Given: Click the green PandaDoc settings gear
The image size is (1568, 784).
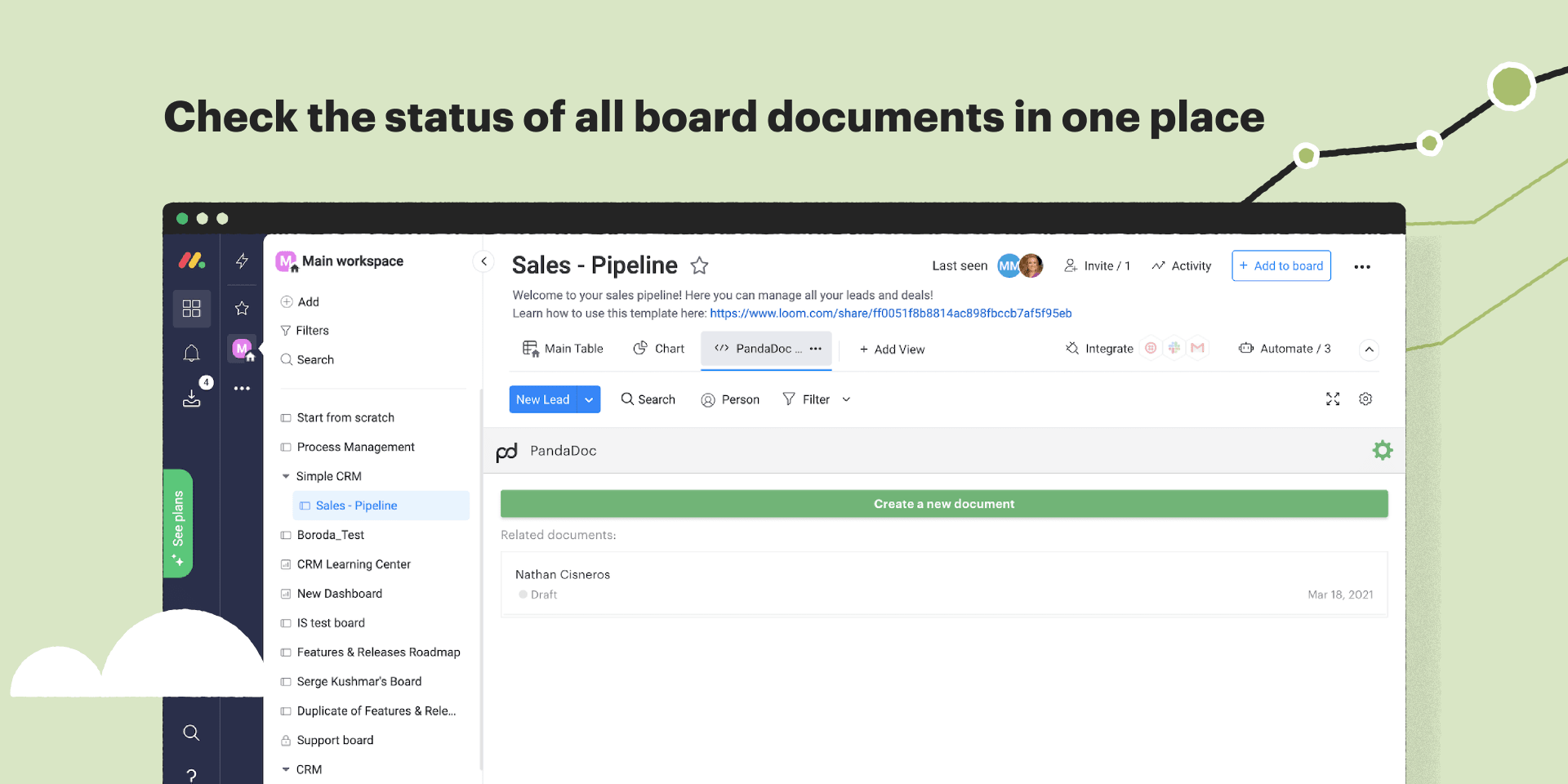Looking at the screenshot, I should point(1382,450).
